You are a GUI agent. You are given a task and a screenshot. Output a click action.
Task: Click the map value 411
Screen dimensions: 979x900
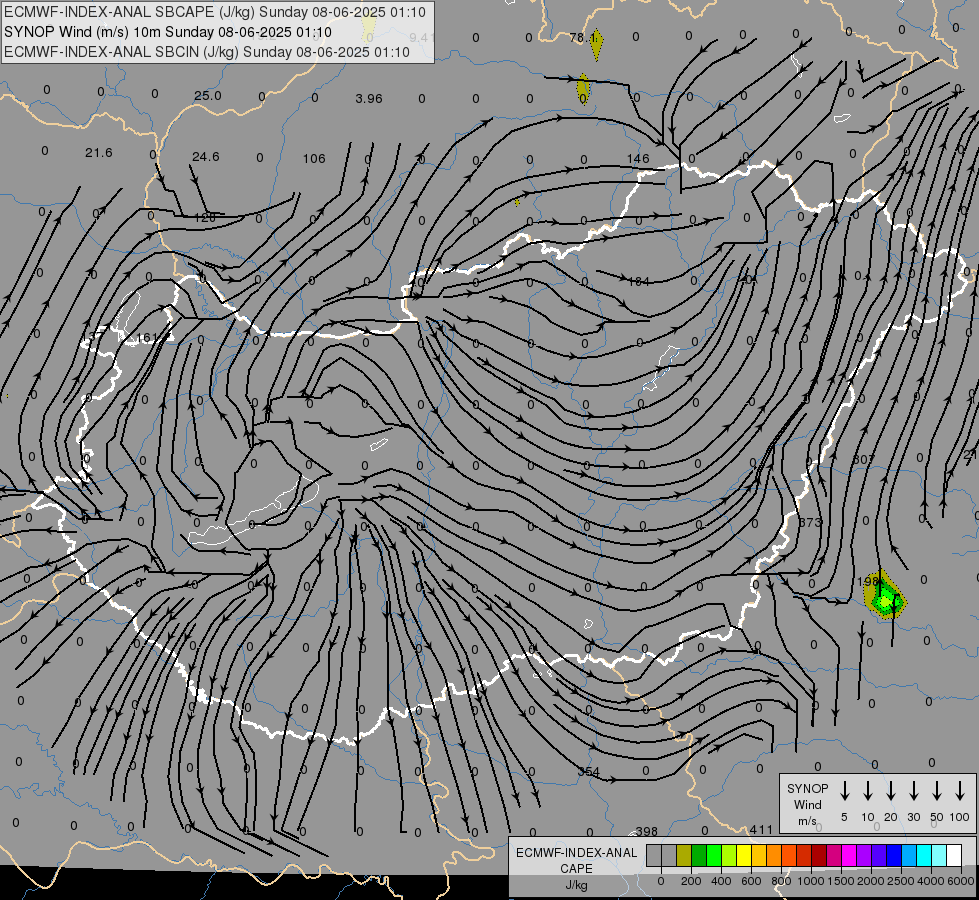coord(761,829)
